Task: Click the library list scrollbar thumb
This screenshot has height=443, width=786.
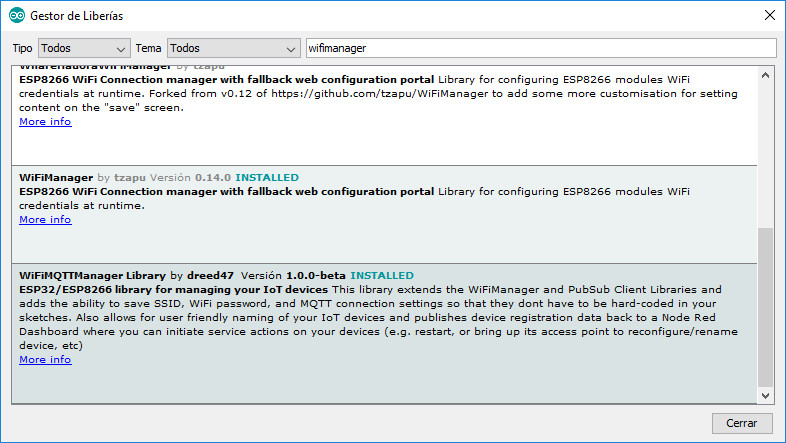Action: coord(766,305)
